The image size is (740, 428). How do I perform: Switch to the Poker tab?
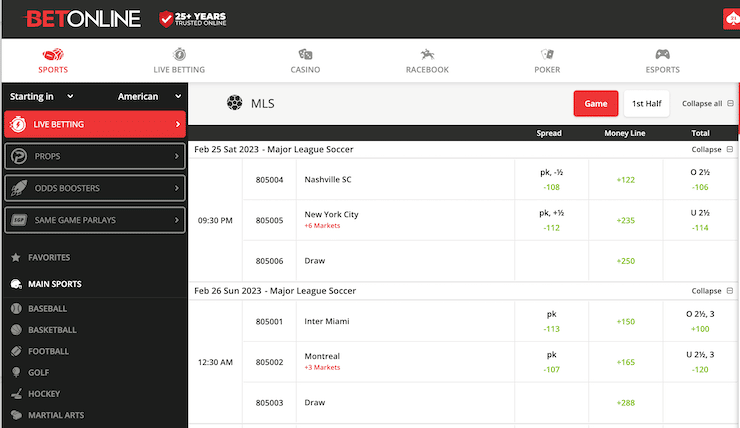[x=547, y=60]
